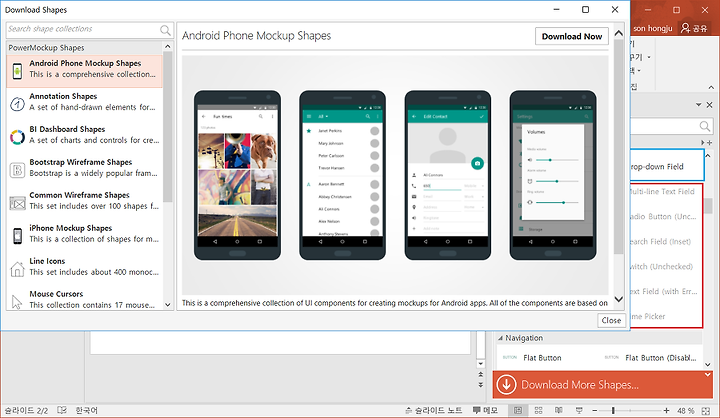This screenshot has width=720, height=418.
Task: Select Drop-down Field shape in panel
Action: [666, 166]
